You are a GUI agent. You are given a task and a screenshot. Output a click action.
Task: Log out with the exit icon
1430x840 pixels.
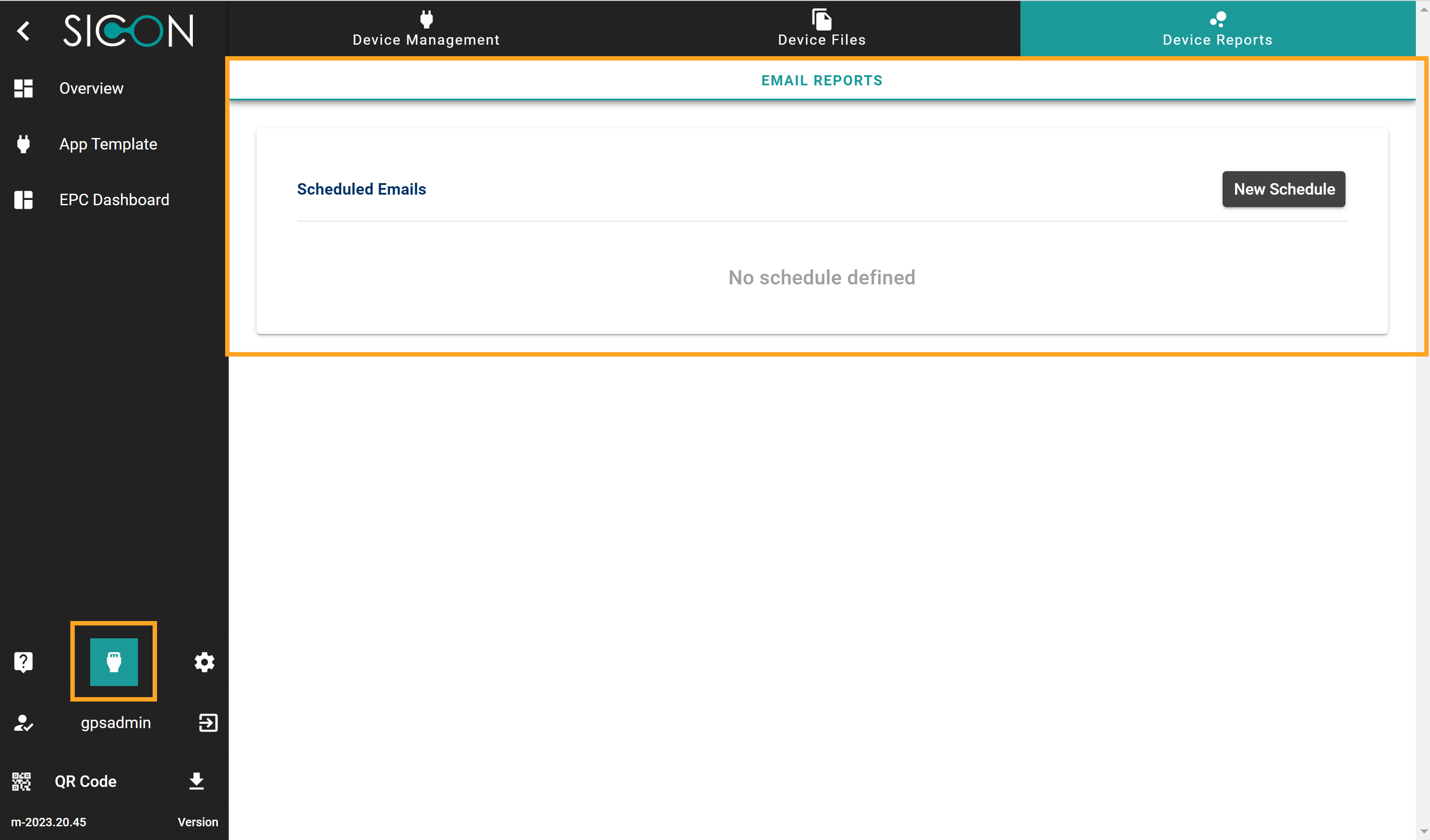pyautogui.click(x=208, y=722)
